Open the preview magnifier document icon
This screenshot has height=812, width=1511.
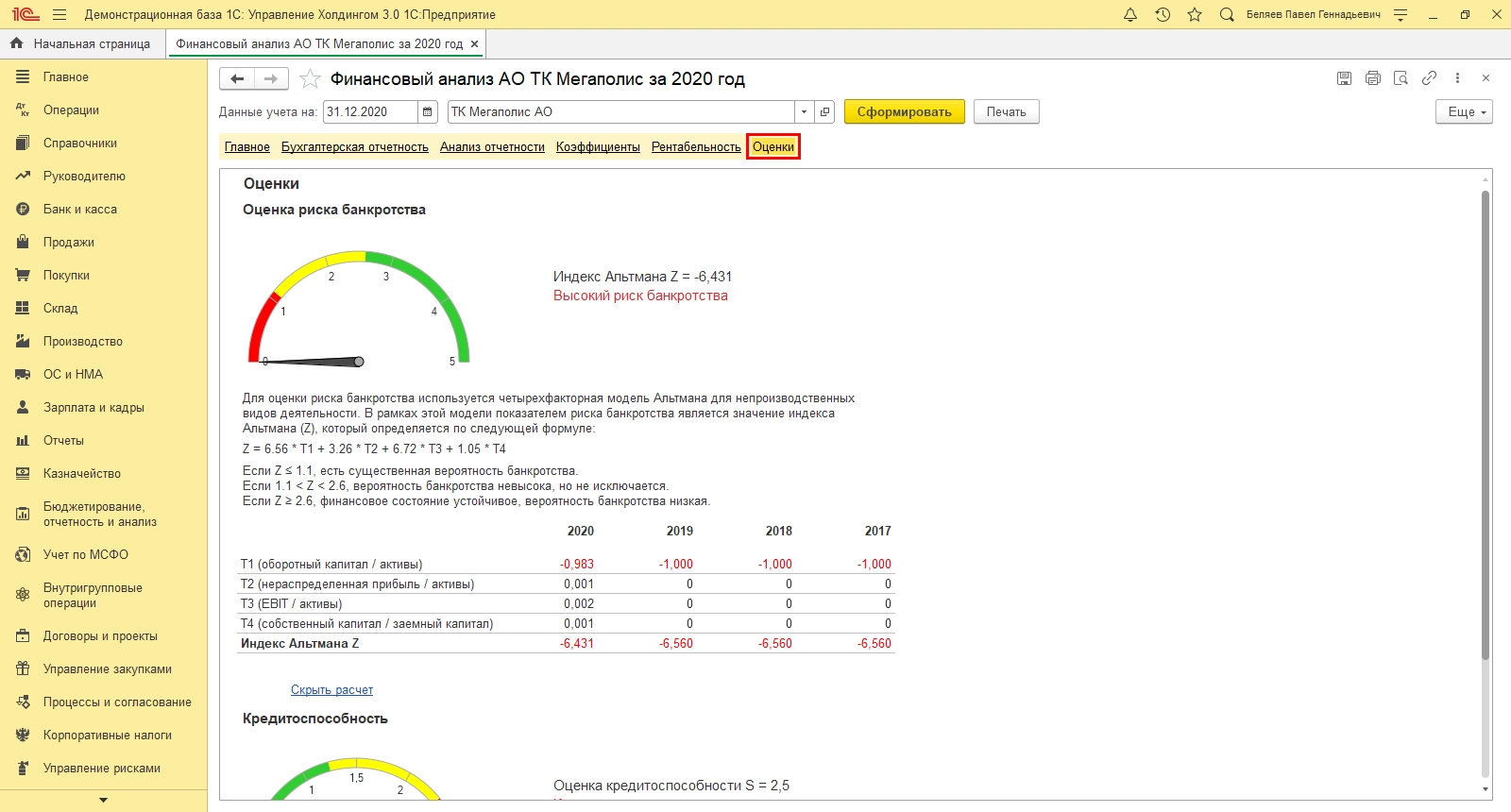(x=1401, y=78)
